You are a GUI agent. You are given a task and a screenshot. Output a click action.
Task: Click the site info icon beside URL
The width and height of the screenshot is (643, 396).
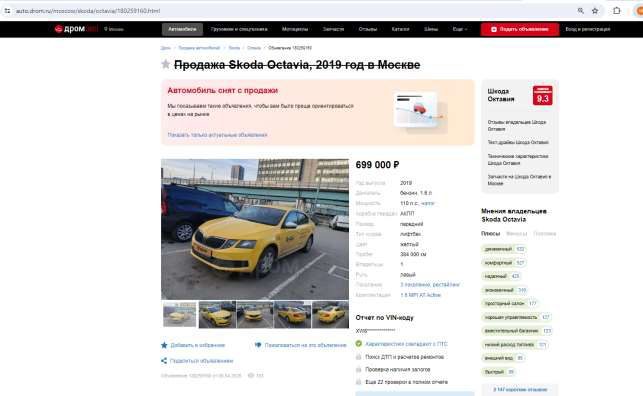[7, 11]
